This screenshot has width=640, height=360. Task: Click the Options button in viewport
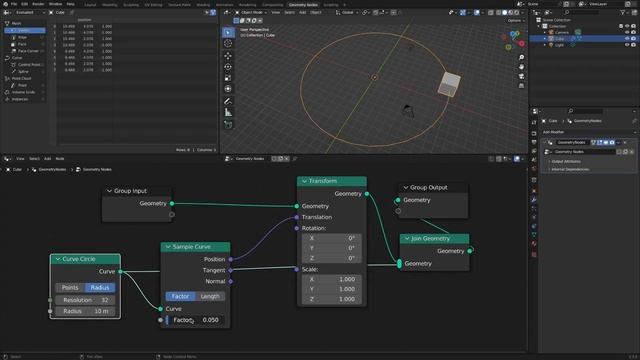coord(515,20)
